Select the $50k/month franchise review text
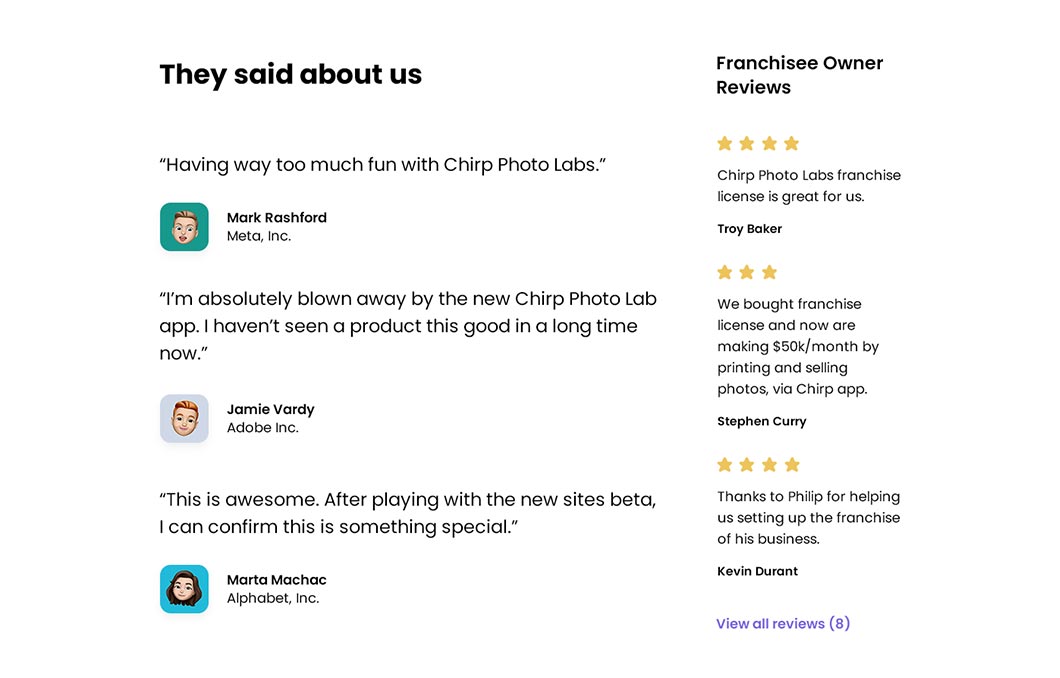The width and height of the screenshot is (1060, 678). 797,346
